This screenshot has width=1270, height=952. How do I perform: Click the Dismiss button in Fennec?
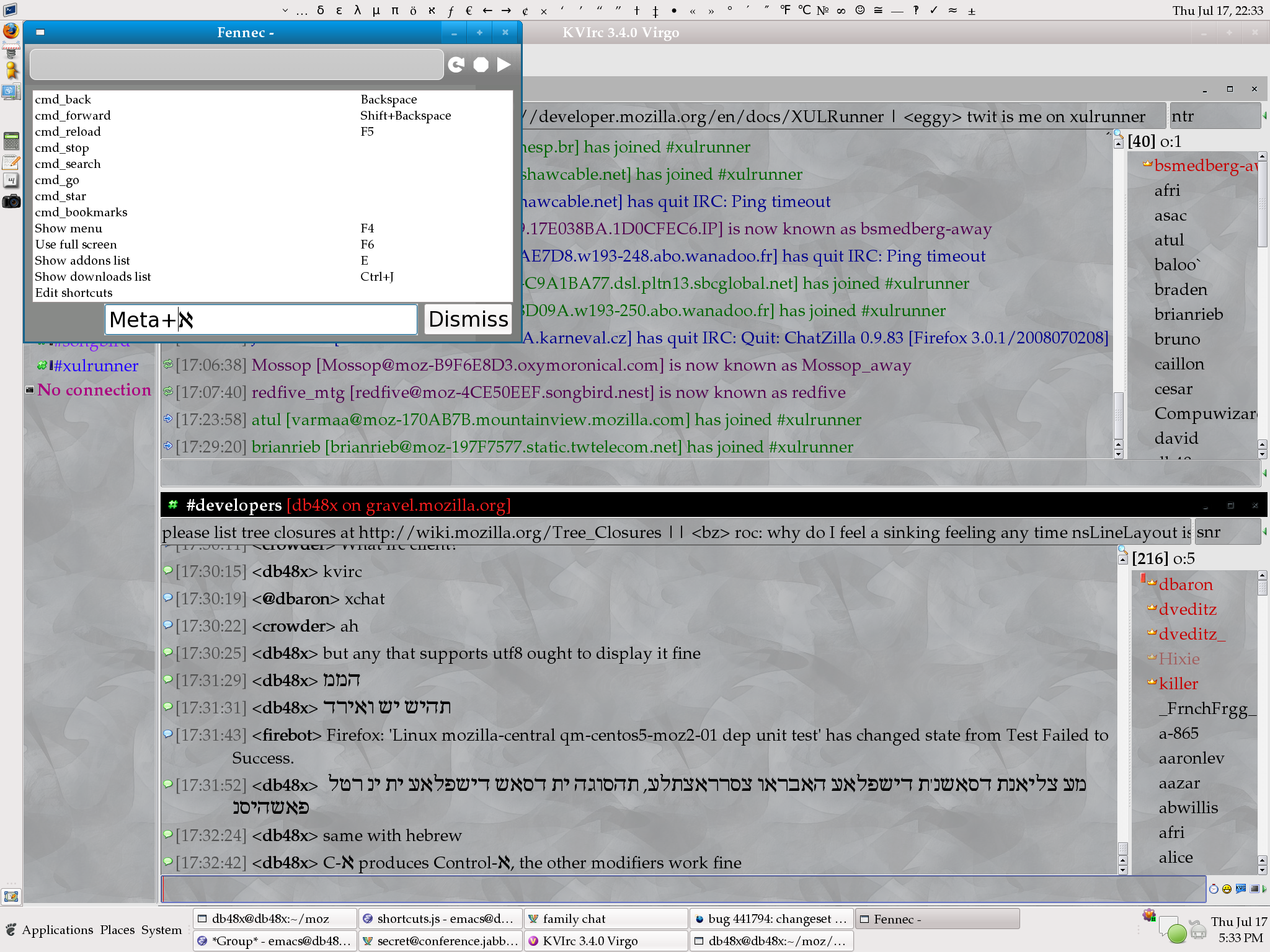pos(468,319)
